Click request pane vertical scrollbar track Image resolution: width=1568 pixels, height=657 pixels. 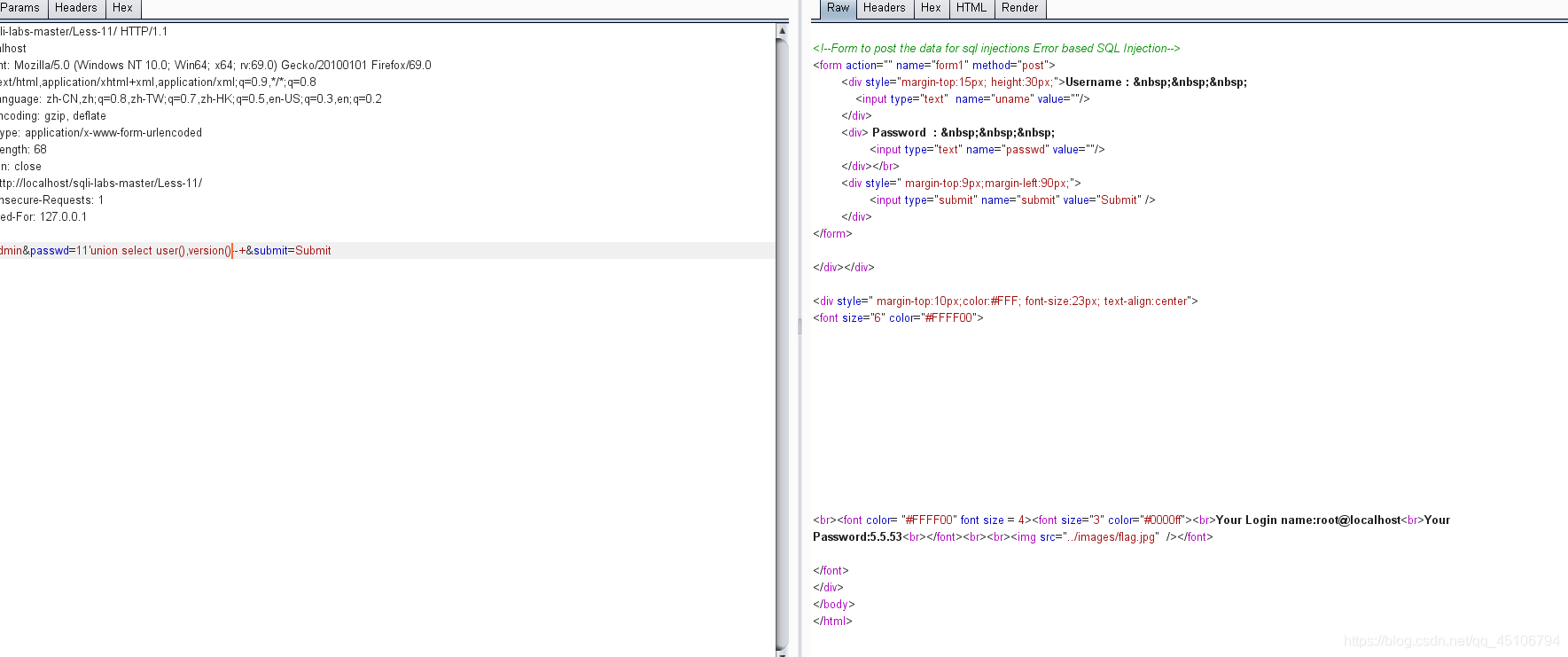click(782, 344)
